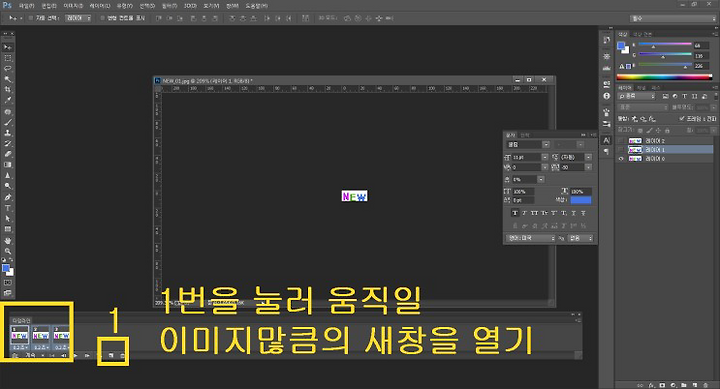Open the workspace switcher dropdown

coord(673,18)
